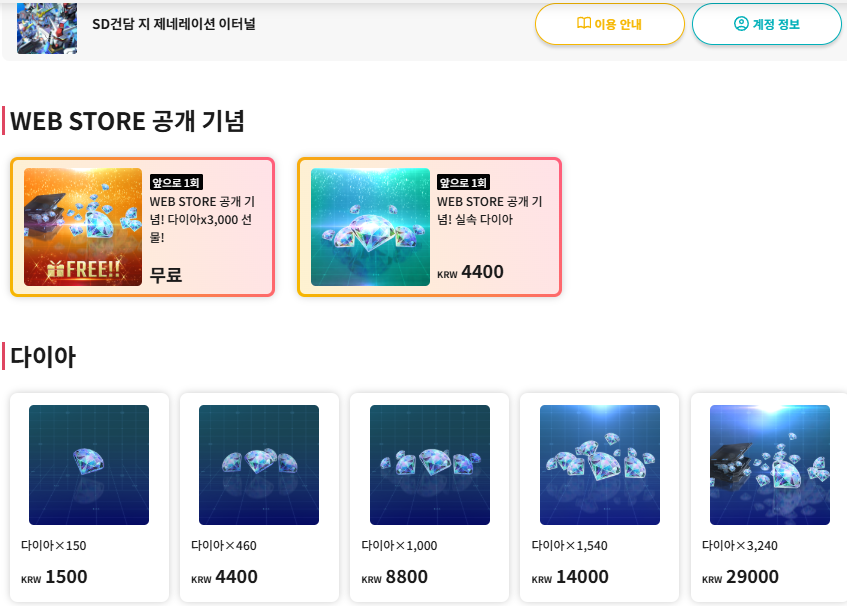
Task: Select the 다이아×1,540 diamond image
Action: pyautogui.click(x=600, y=465)
